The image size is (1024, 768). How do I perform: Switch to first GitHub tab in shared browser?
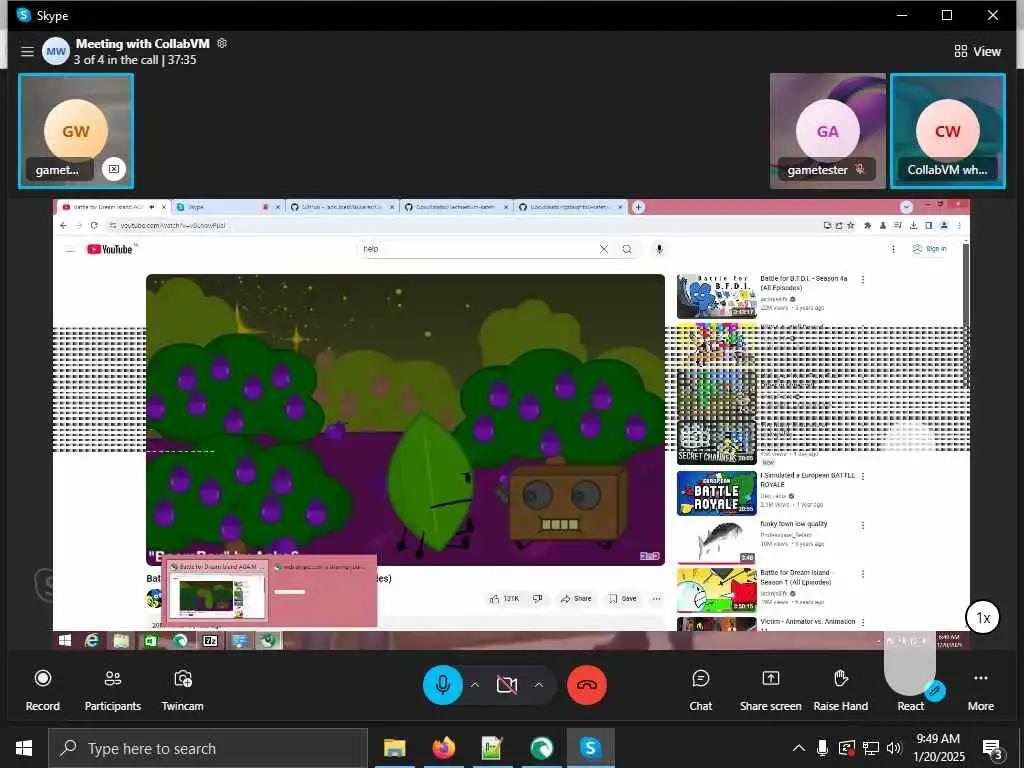[x=342, y=207]
